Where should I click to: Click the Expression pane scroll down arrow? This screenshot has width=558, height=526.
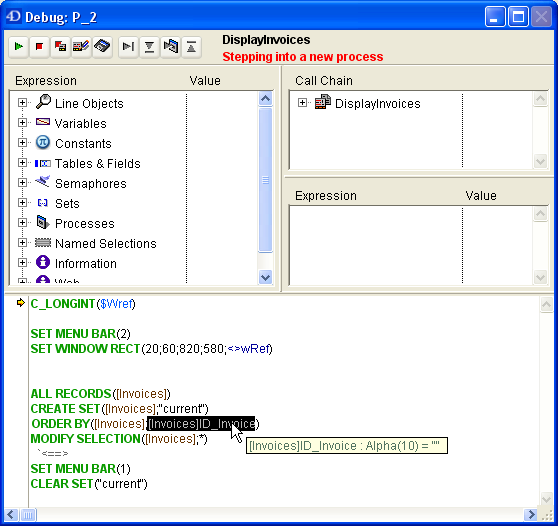[265, 277]
